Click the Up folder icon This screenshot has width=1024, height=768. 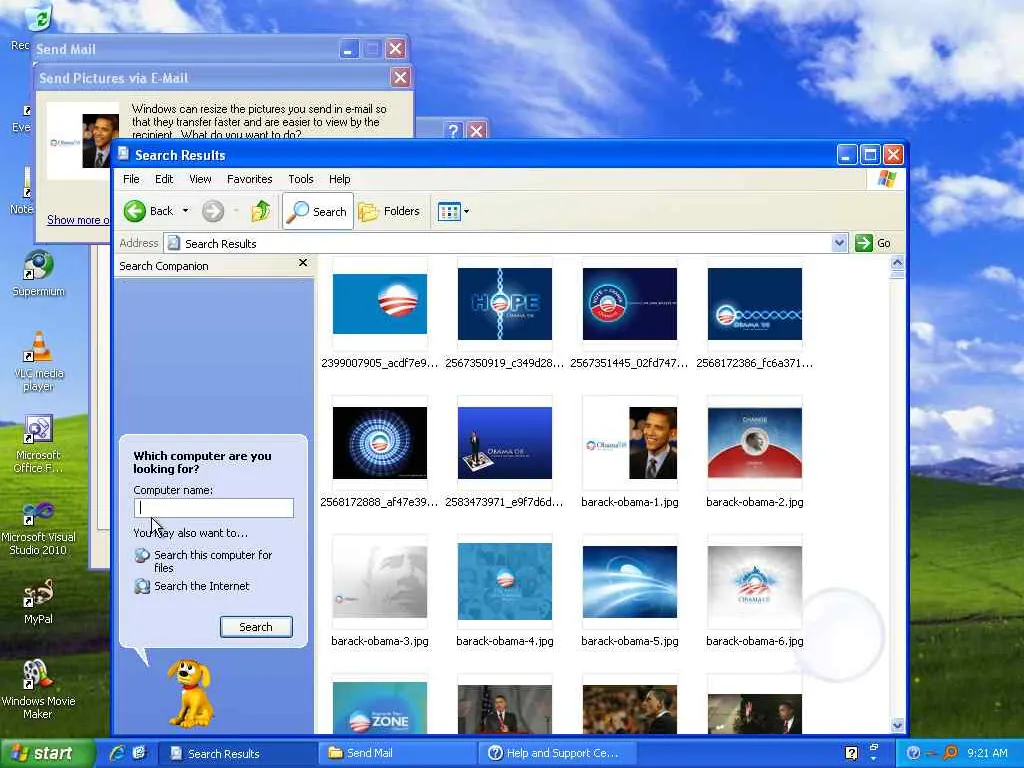click(261, 211)
